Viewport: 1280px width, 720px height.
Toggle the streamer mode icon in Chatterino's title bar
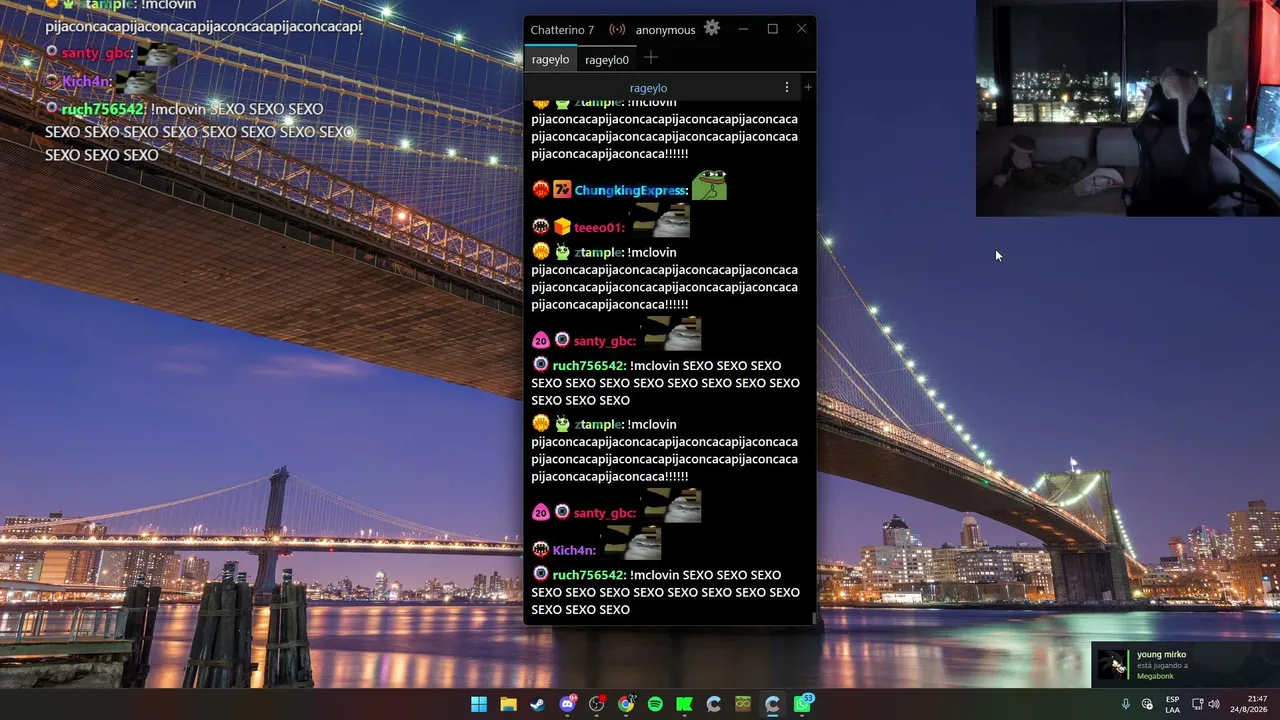(617, 30)
